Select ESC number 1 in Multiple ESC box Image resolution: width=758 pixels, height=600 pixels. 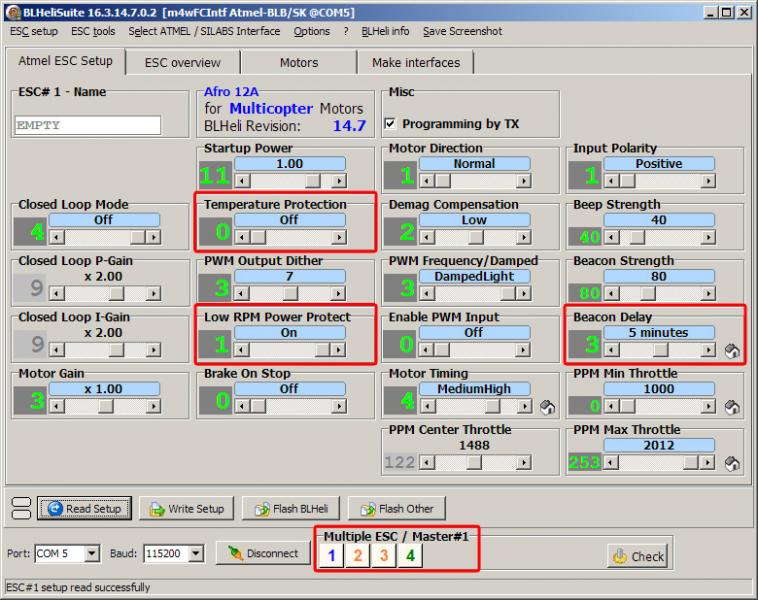point(333,556)
